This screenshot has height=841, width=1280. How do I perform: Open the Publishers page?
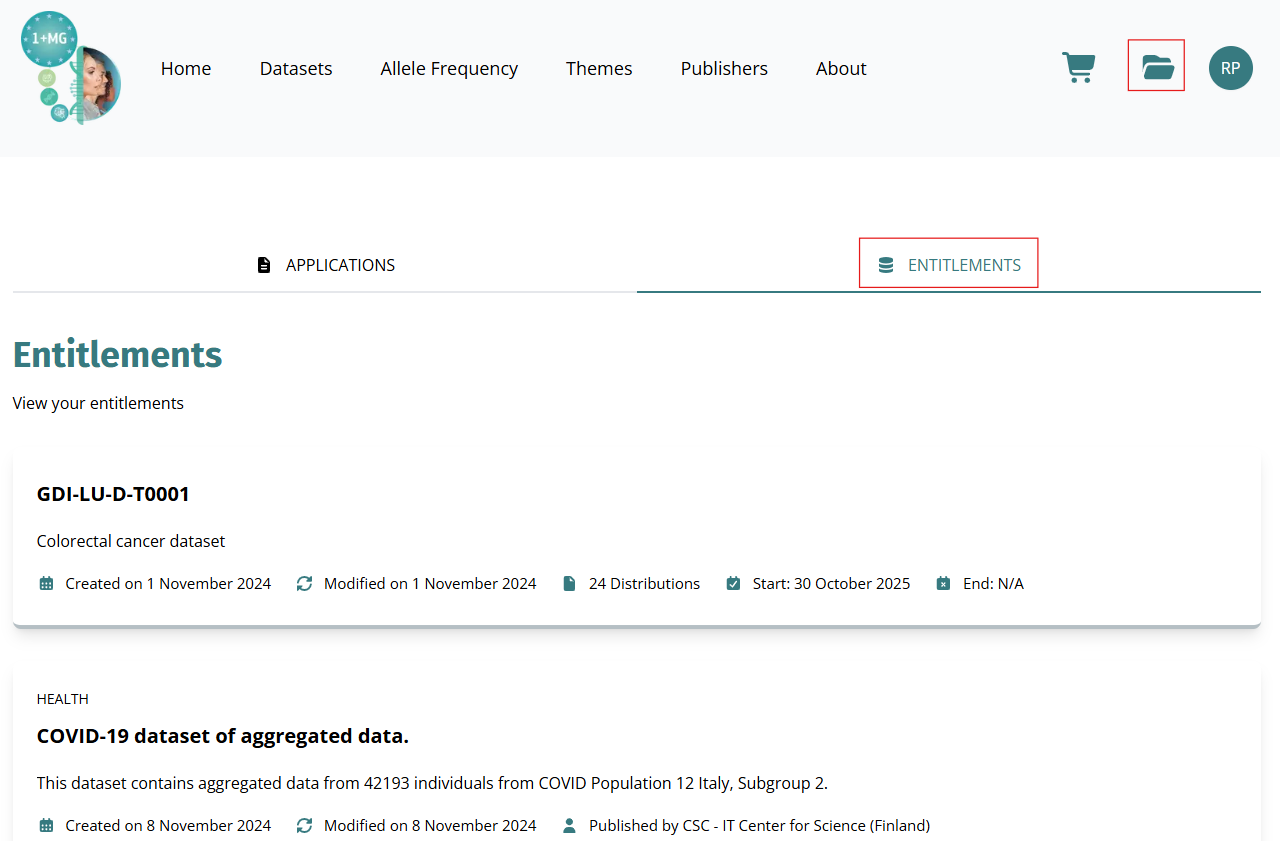[x=724, y=68]
